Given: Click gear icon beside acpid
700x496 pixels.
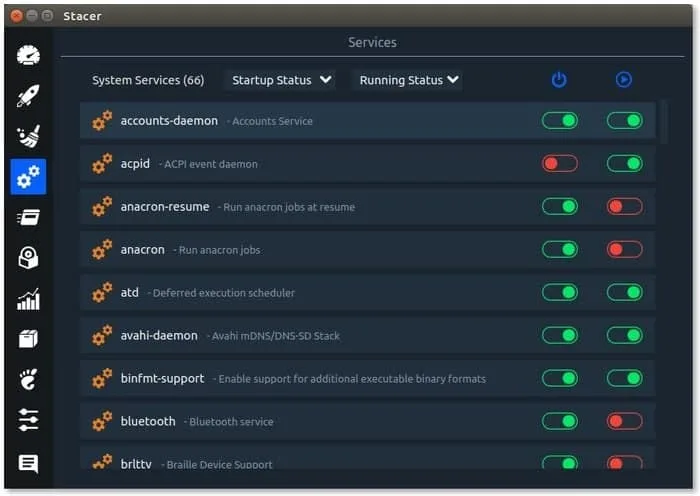Looking at the screenshot, I should pos(102,163).
